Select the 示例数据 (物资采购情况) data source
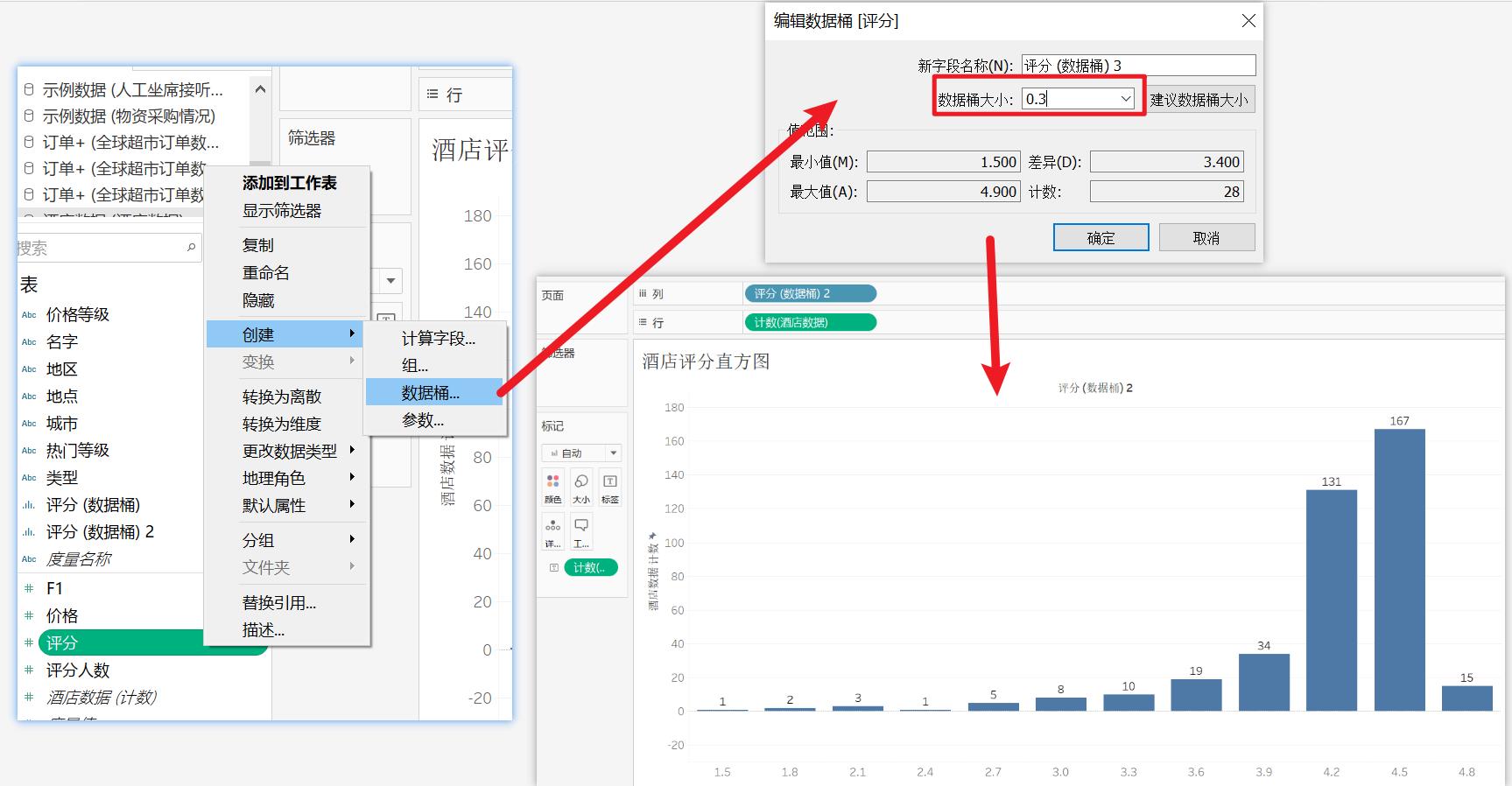 129,116
